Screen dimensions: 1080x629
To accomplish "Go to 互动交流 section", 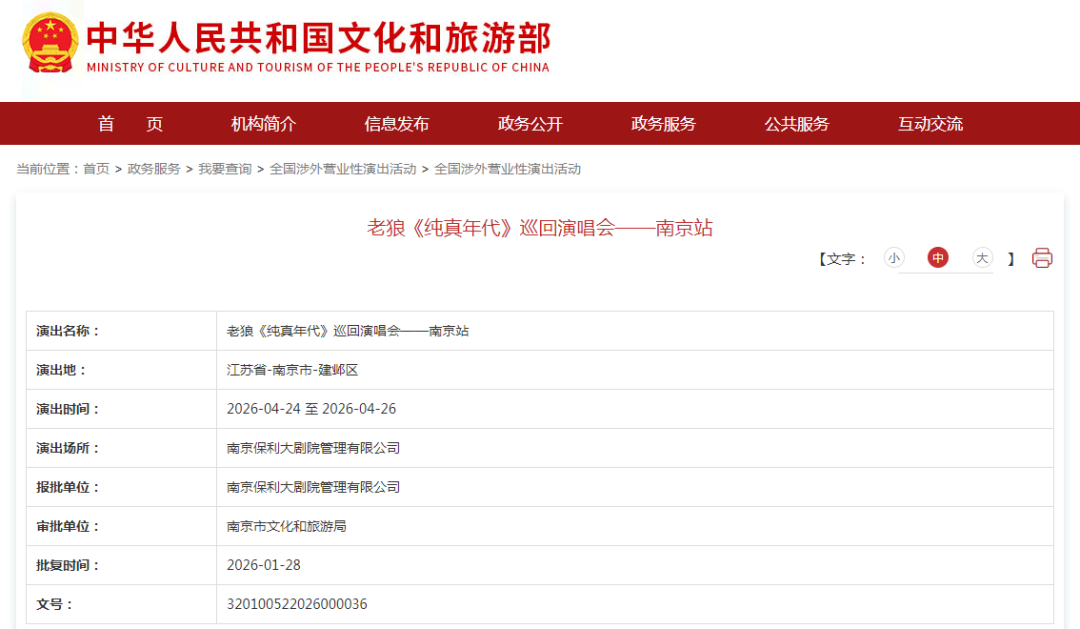I will (x=930, y=124).
